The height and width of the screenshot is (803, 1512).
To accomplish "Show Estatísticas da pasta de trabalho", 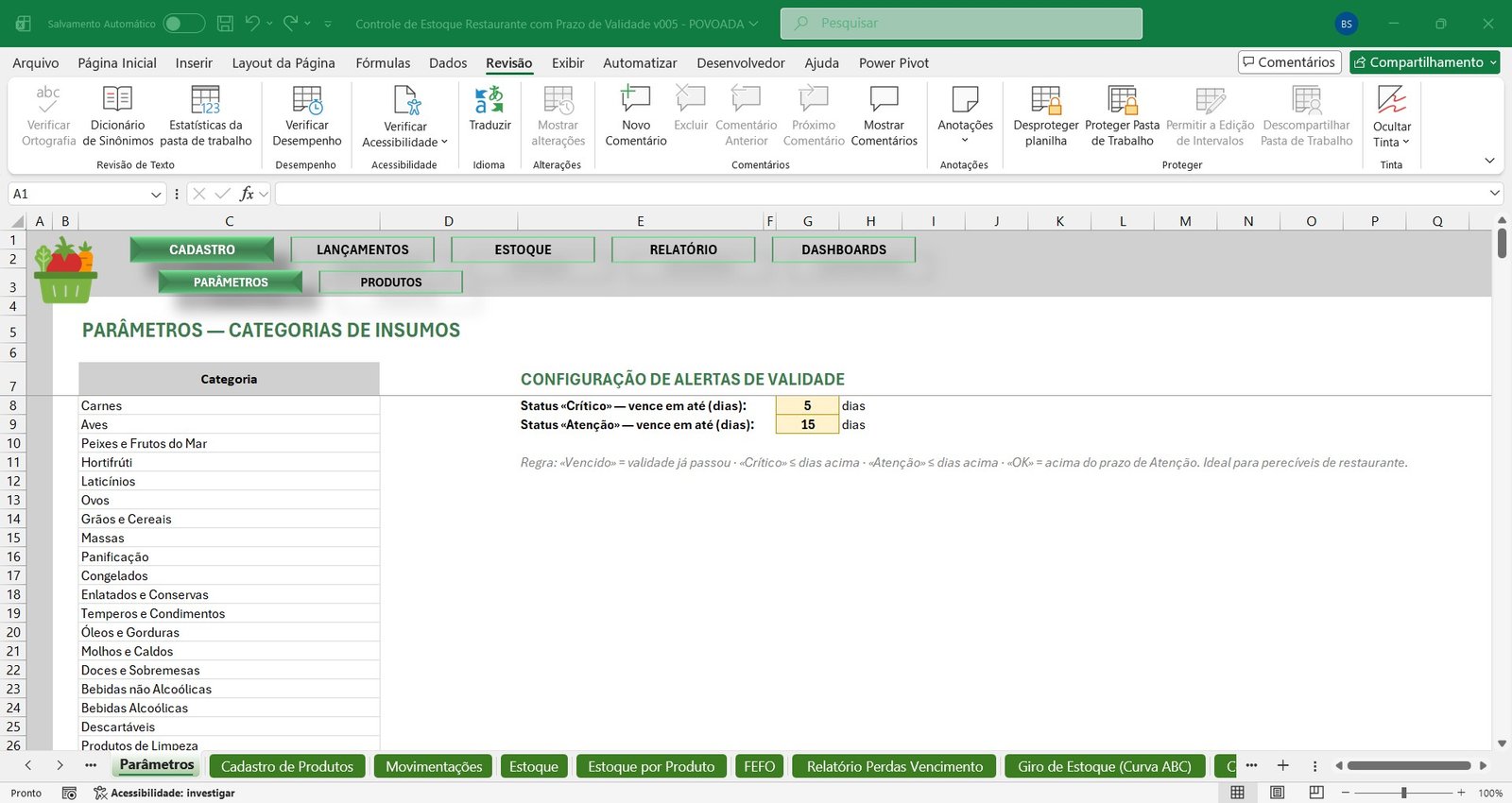I will 205,116.
